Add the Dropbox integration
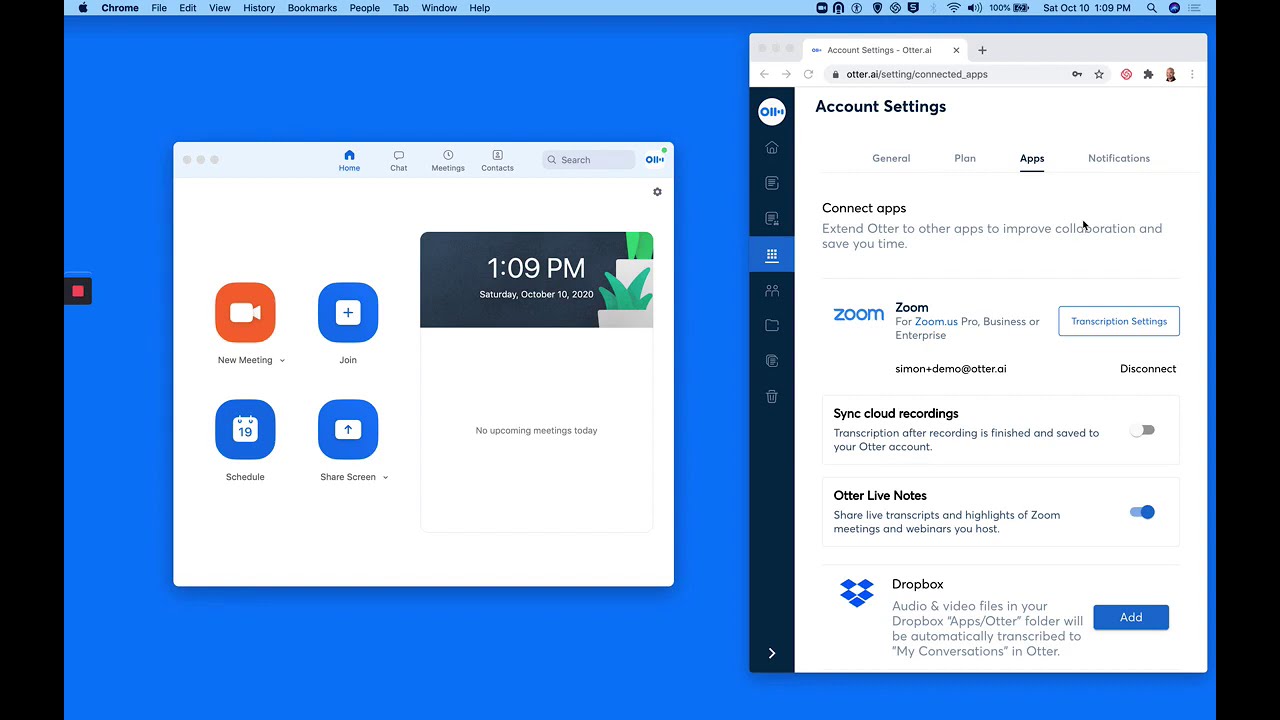The width and height of the screenshot is (1280, 720). [1131, 617]
